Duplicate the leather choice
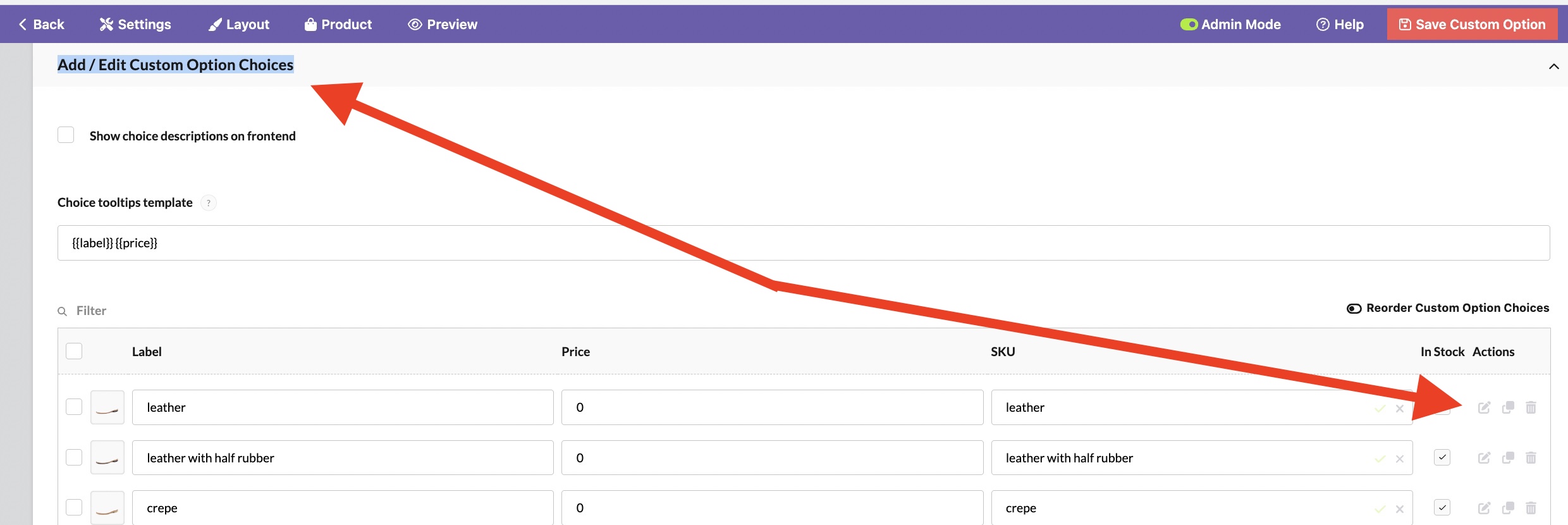The image size is (1568, 525). pos(1508,407)
